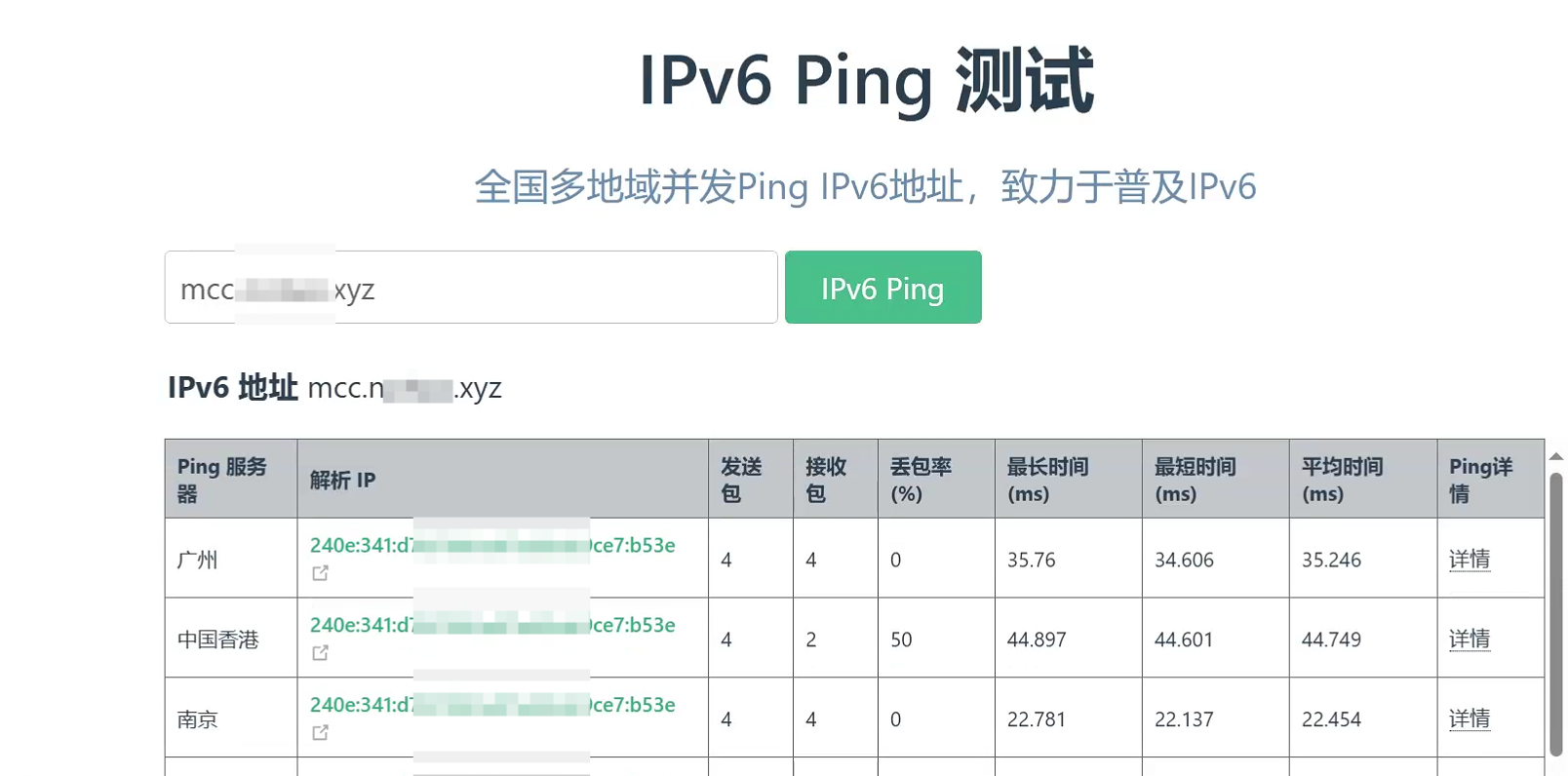This screenshot has width=1568, height=776.
Task: Click the resolved IPv6 address for 南京
Action: click(492, 706)
